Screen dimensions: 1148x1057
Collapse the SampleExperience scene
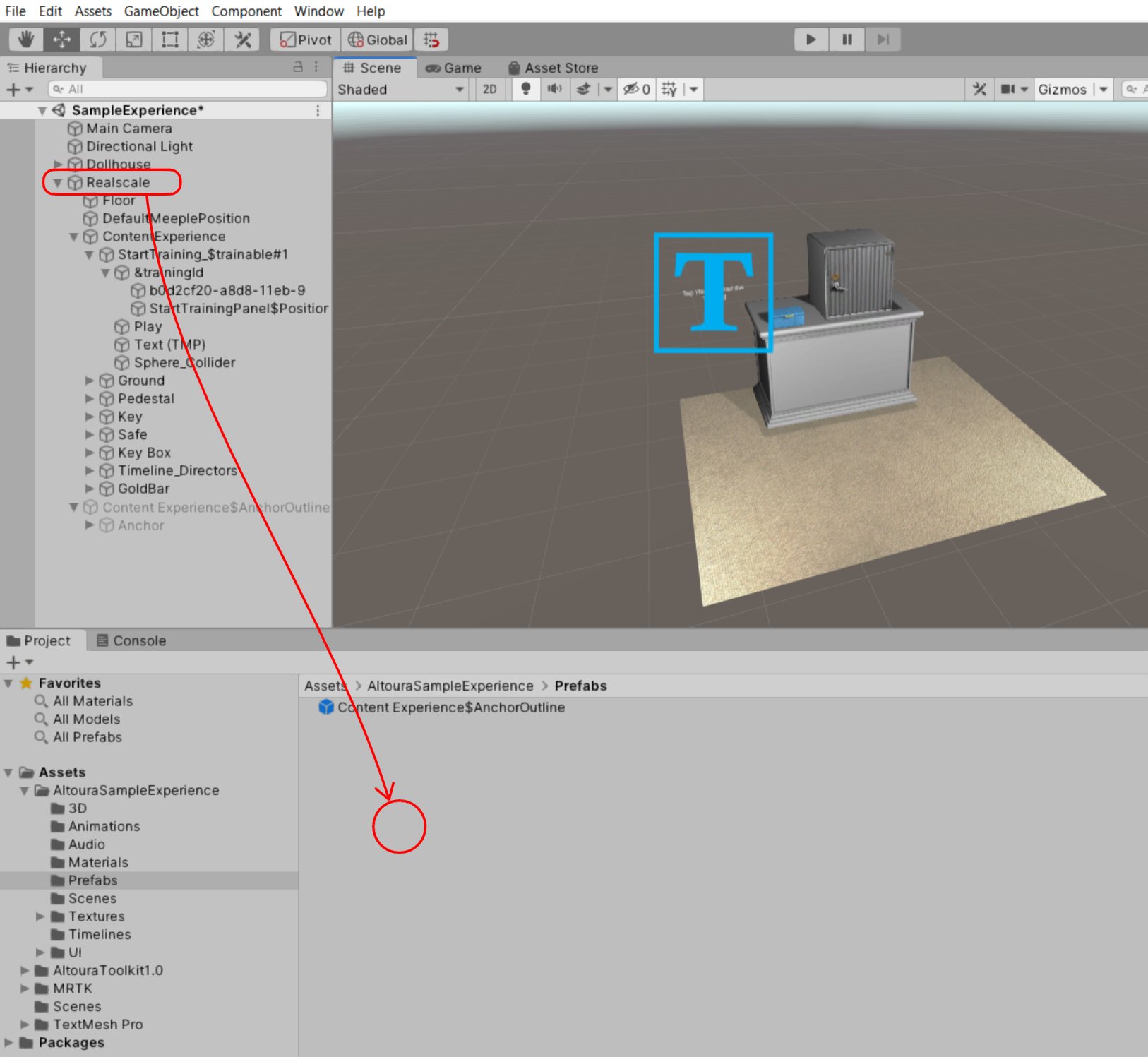pos(42,111)
